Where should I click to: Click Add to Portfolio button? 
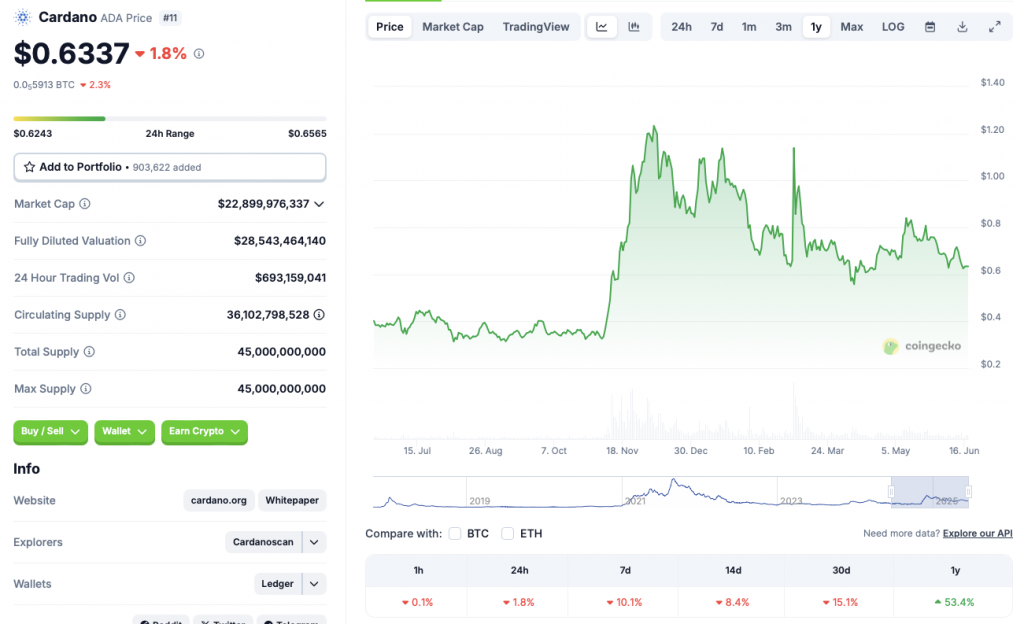pos(170,167)
